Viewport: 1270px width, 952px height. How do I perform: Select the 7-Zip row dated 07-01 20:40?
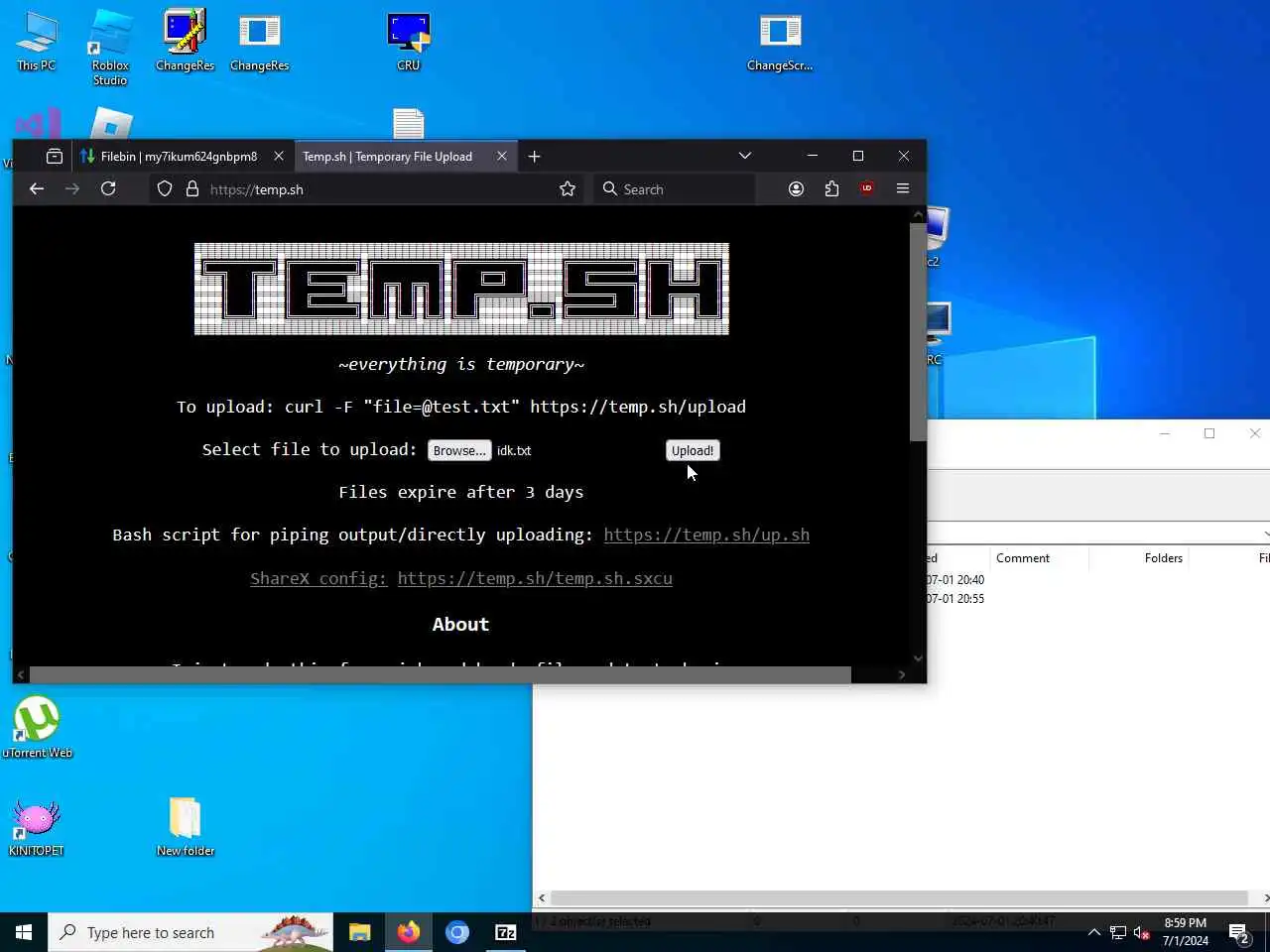pyautogui.click(x=955, y=580)
